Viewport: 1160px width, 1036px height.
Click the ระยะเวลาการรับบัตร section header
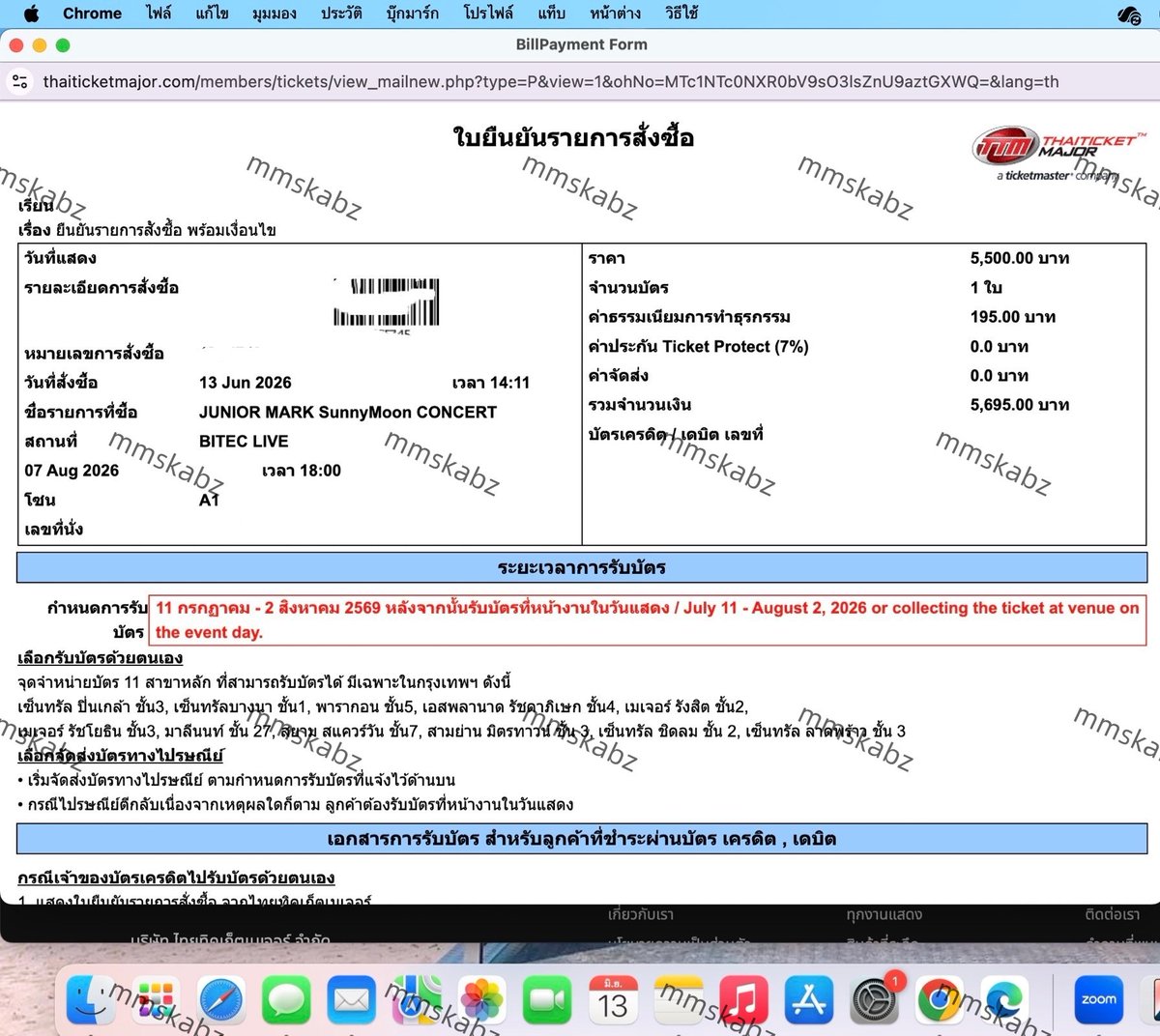point(582,568)
